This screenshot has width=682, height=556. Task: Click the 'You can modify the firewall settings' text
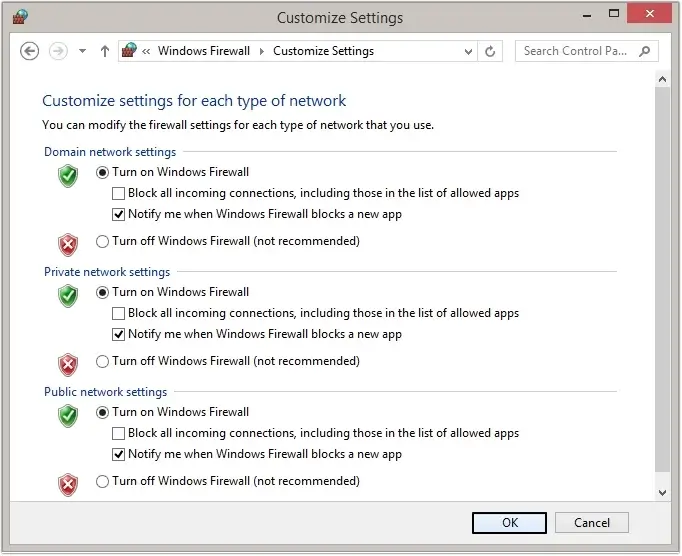[x=238, y=125]
